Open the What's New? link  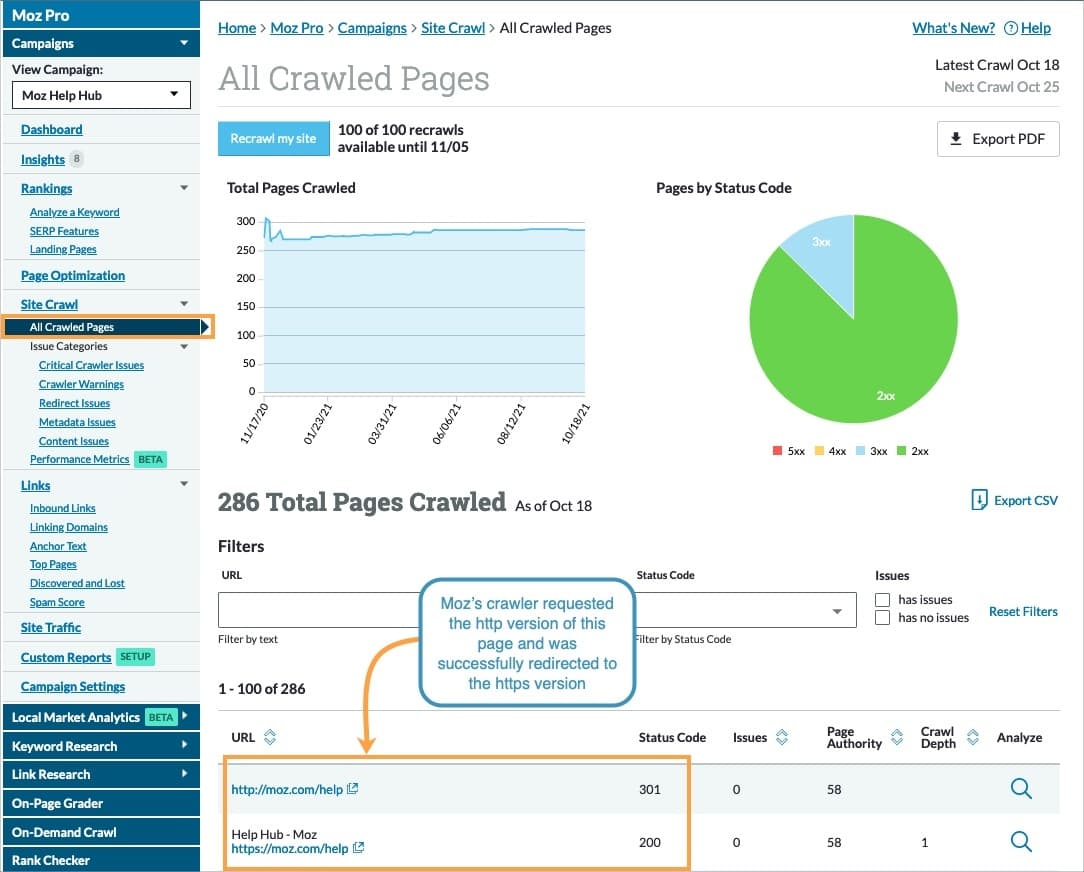tap(952, 28)
